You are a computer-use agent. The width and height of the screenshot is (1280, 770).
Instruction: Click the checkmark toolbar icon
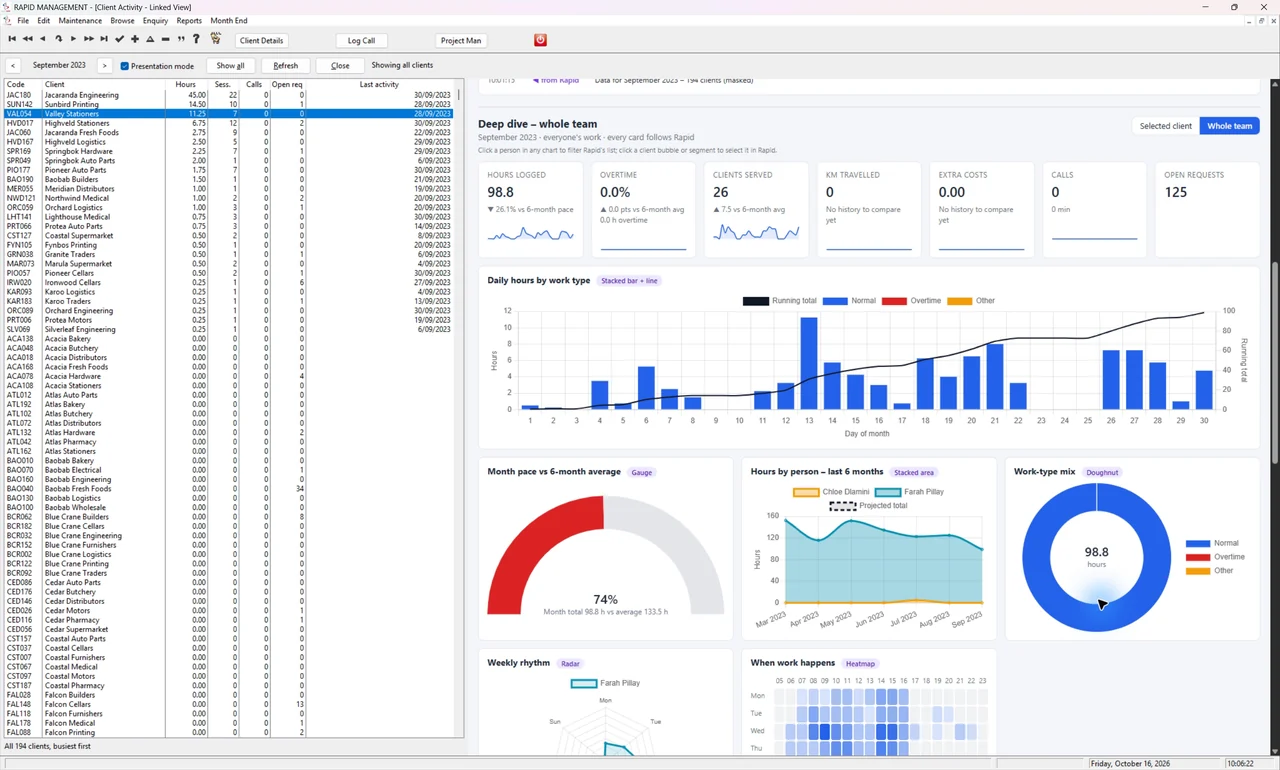click(120, 40)
